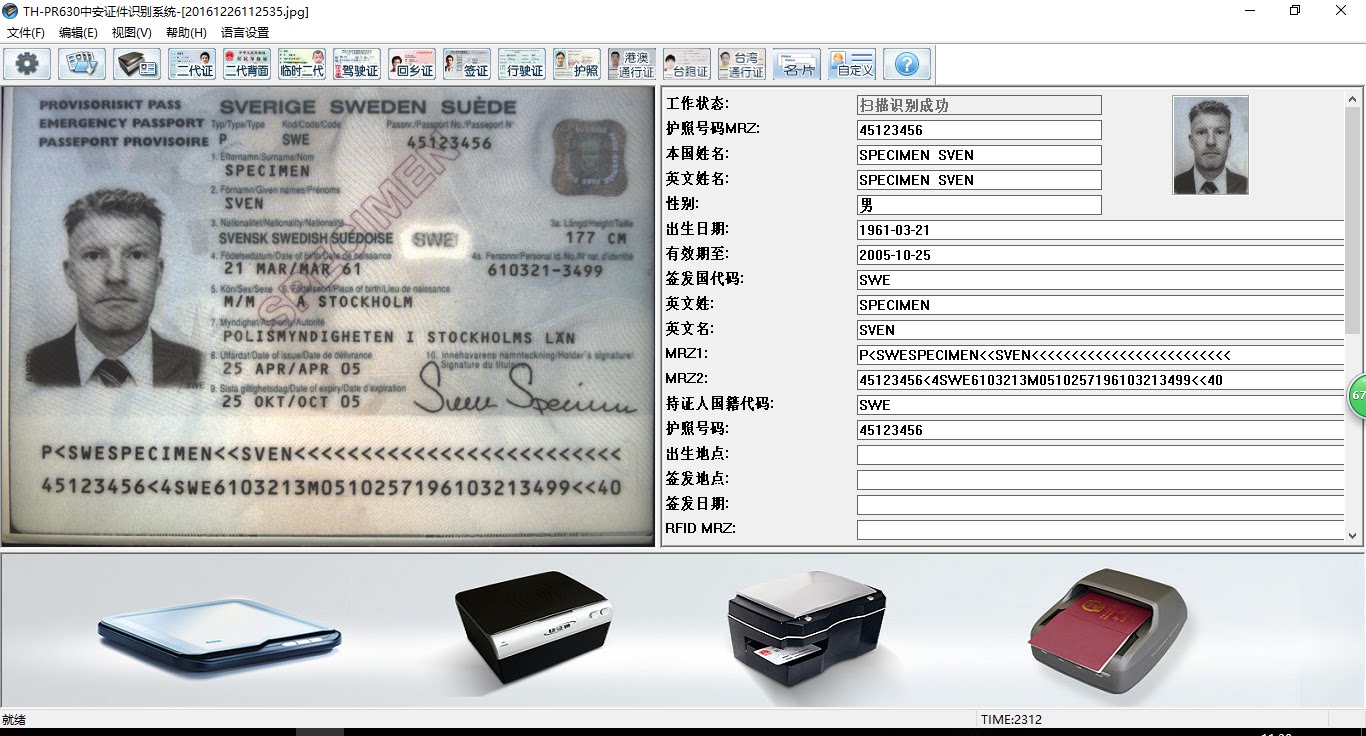Click the 护照号码MRZ field showing 45123456
The image size is (1366, 736).
tap(979, 130)
